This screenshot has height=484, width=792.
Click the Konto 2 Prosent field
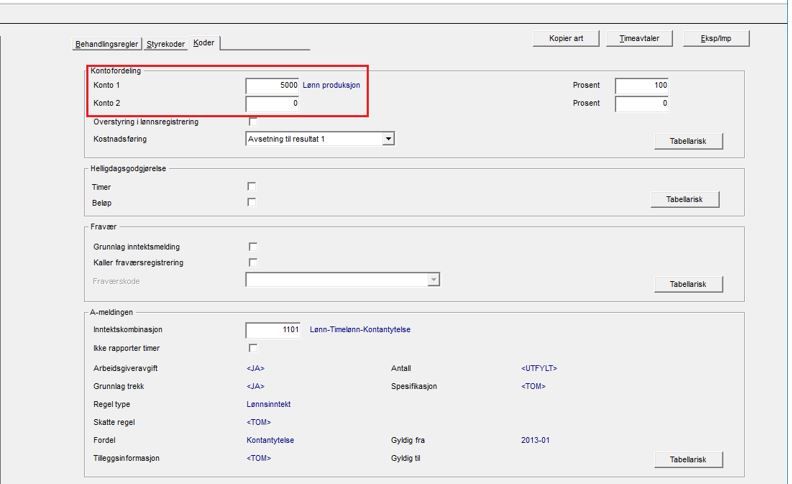(641, 104)
